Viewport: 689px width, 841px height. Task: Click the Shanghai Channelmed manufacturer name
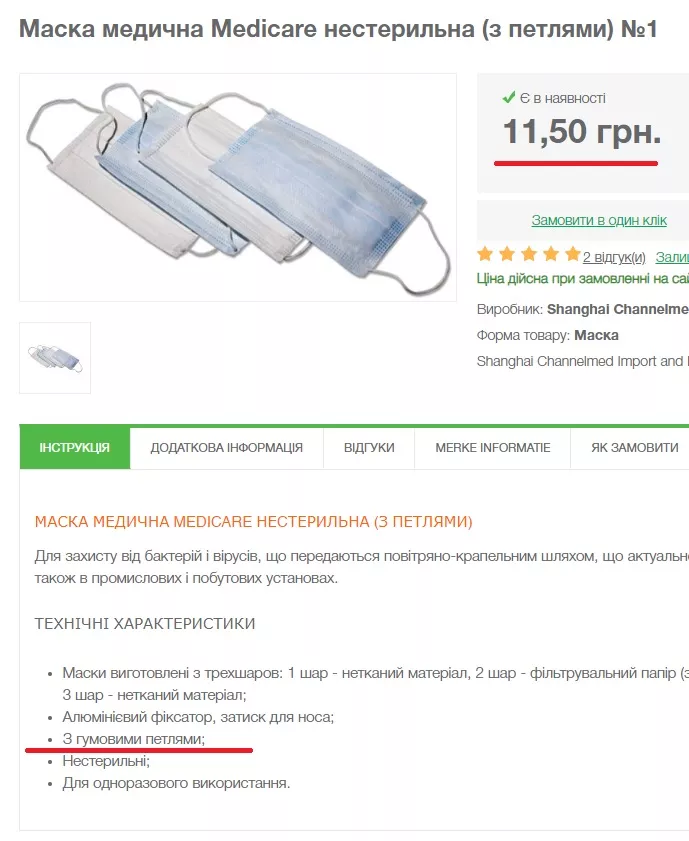[x=617, y=310]
